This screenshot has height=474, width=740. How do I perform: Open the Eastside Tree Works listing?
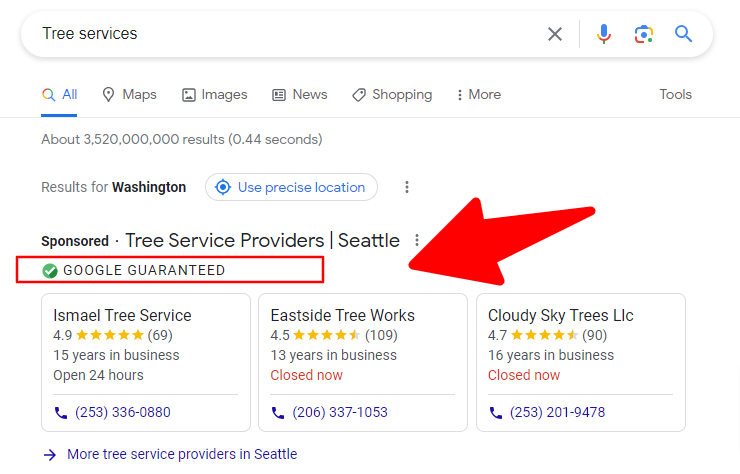(x=343, y=315)
